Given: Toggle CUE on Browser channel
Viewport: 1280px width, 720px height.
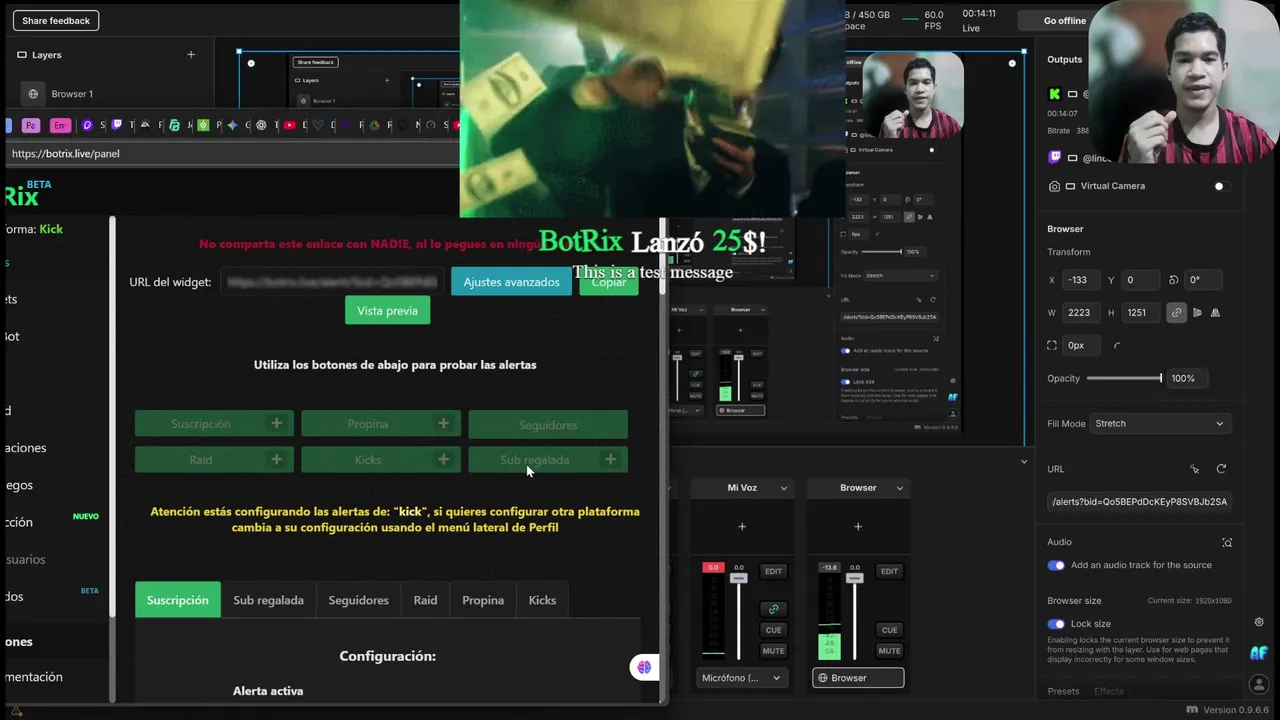Looking at the screenshot, I should 889,630.
